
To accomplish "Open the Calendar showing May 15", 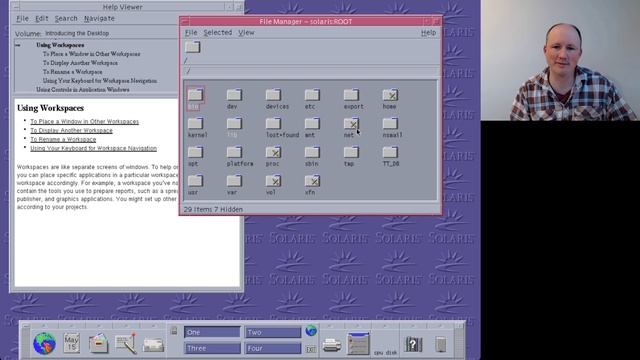I will coord(71,343).
